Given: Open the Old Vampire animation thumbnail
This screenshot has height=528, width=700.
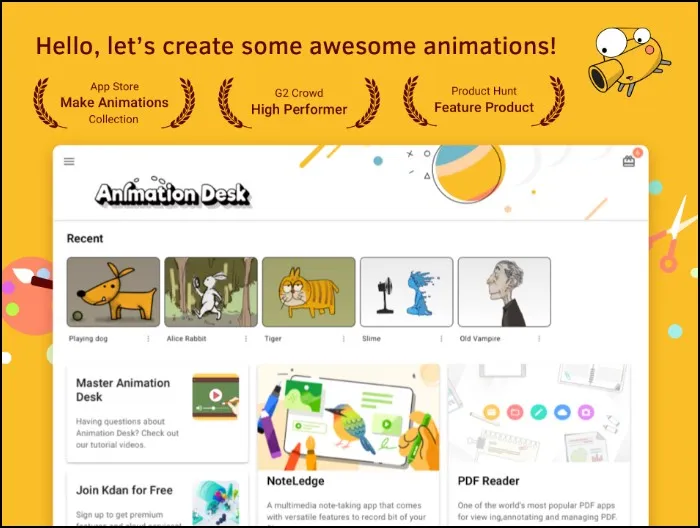Looking at the screenshot, I should (x=504, y=291).
